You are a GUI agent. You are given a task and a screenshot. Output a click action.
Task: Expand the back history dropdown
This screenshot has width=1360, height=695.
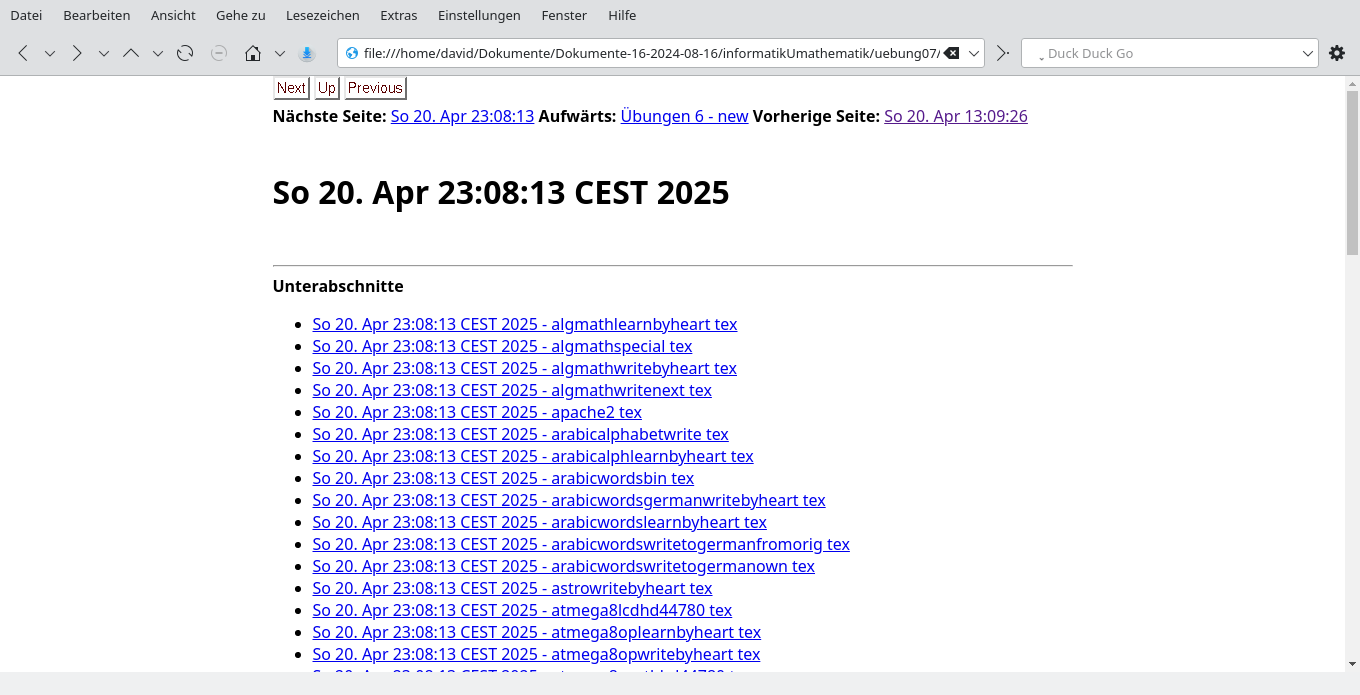tap(50, 53)
